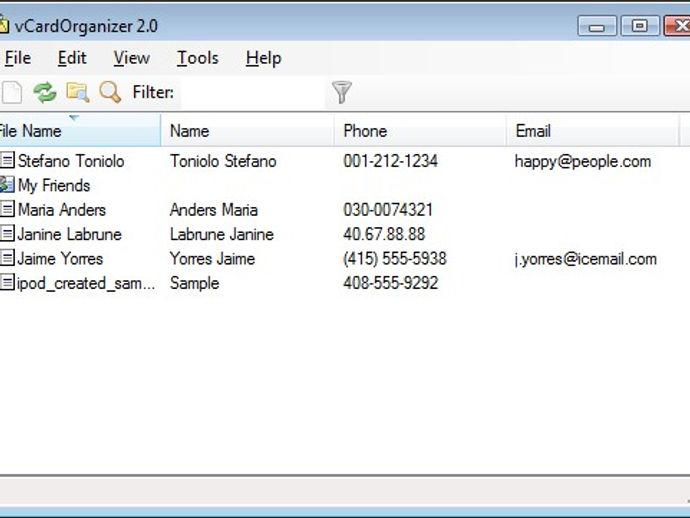Click the Maria Anders vCard file icon
This screenshot has height=518, width=690.
pos(7,209)
